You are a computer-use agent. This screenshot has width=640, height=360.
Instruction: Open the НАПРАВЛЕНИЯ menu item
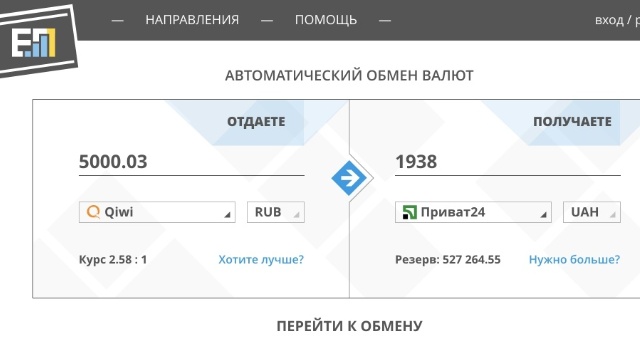click(192, 20)
